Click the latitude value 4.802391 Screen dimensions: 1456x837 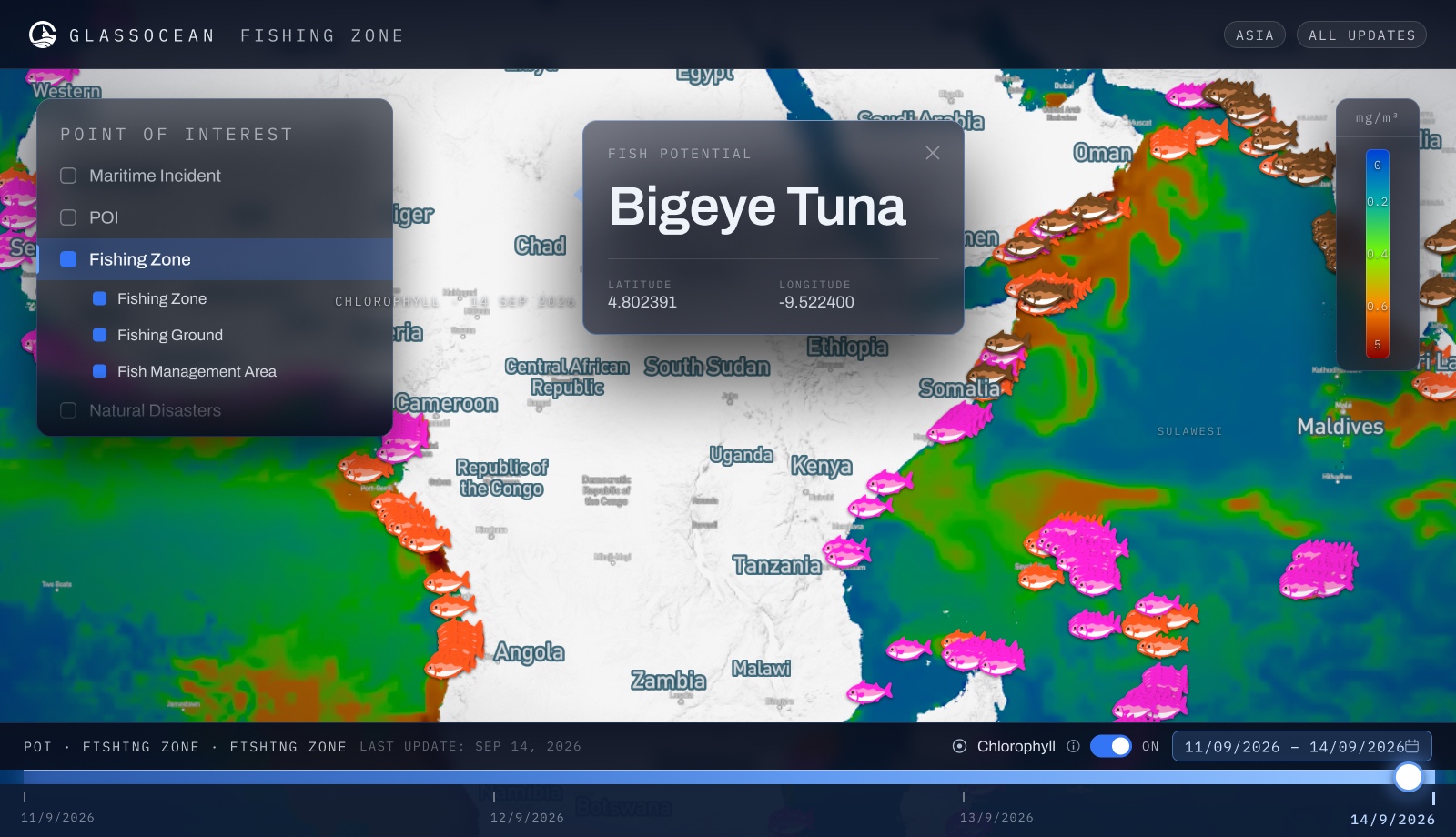642,302
